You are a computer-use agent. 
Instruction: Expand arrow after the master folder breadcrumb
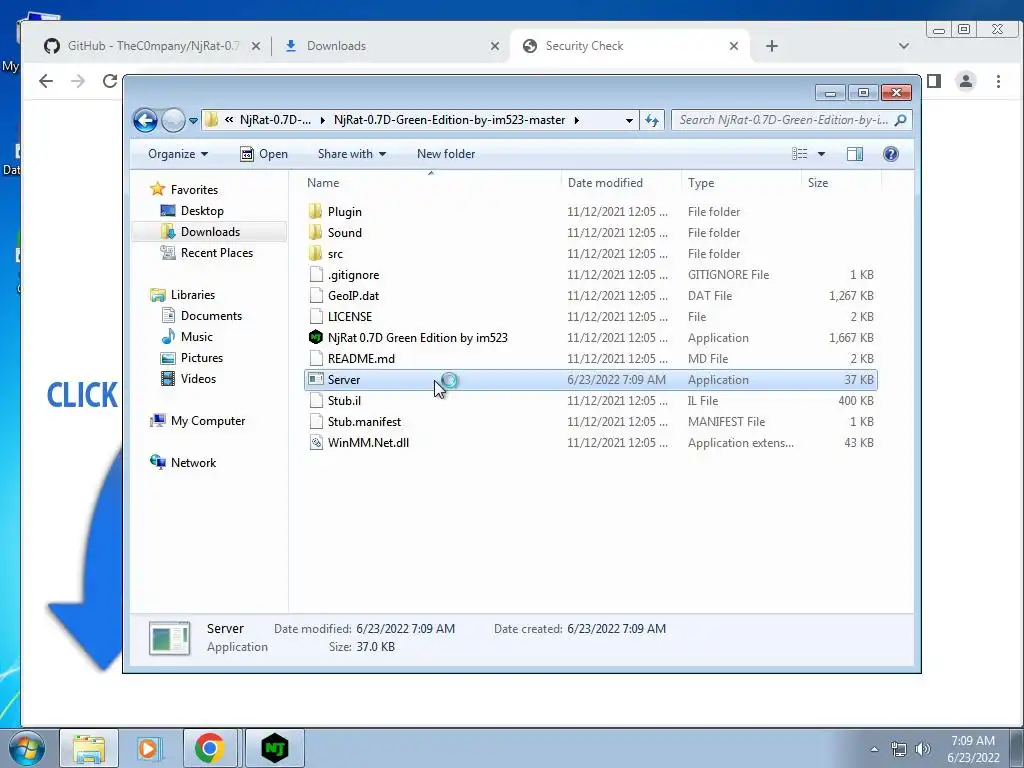(x=577, y=120)
